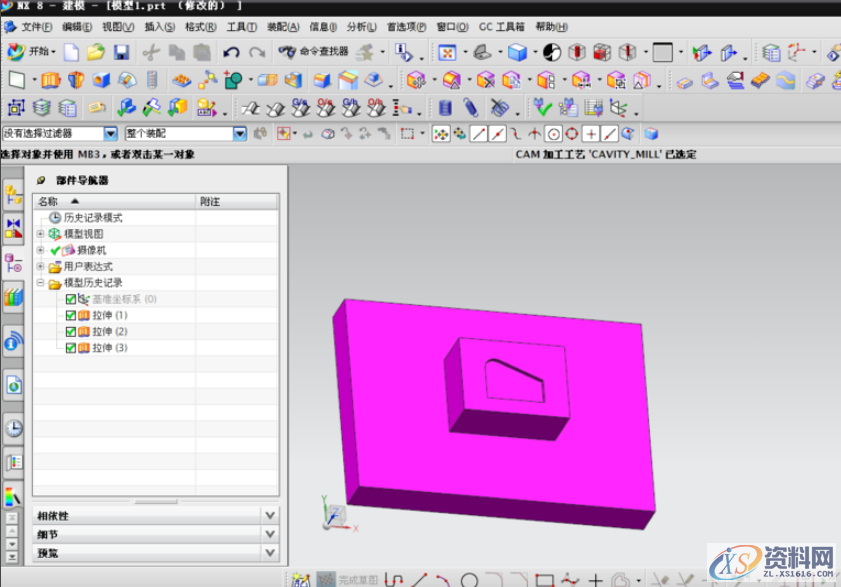
Task: Click the New file icon
Action: click(71, 52)
